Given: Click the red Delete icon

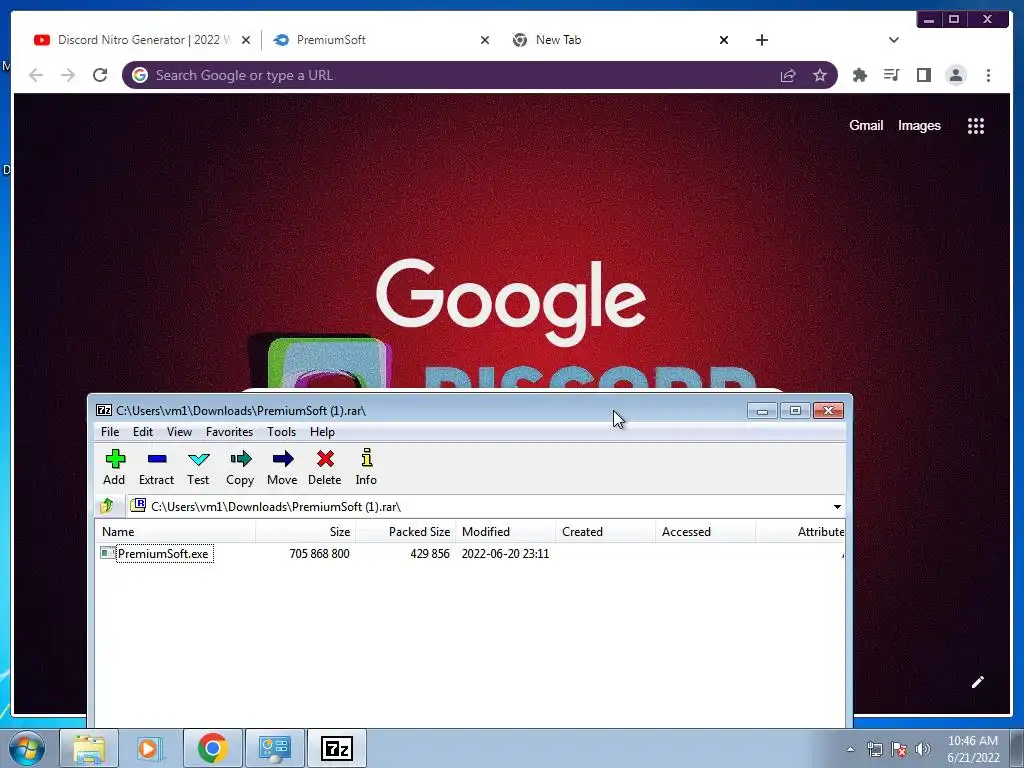Looking at the screenshot, I should point(325,467).
